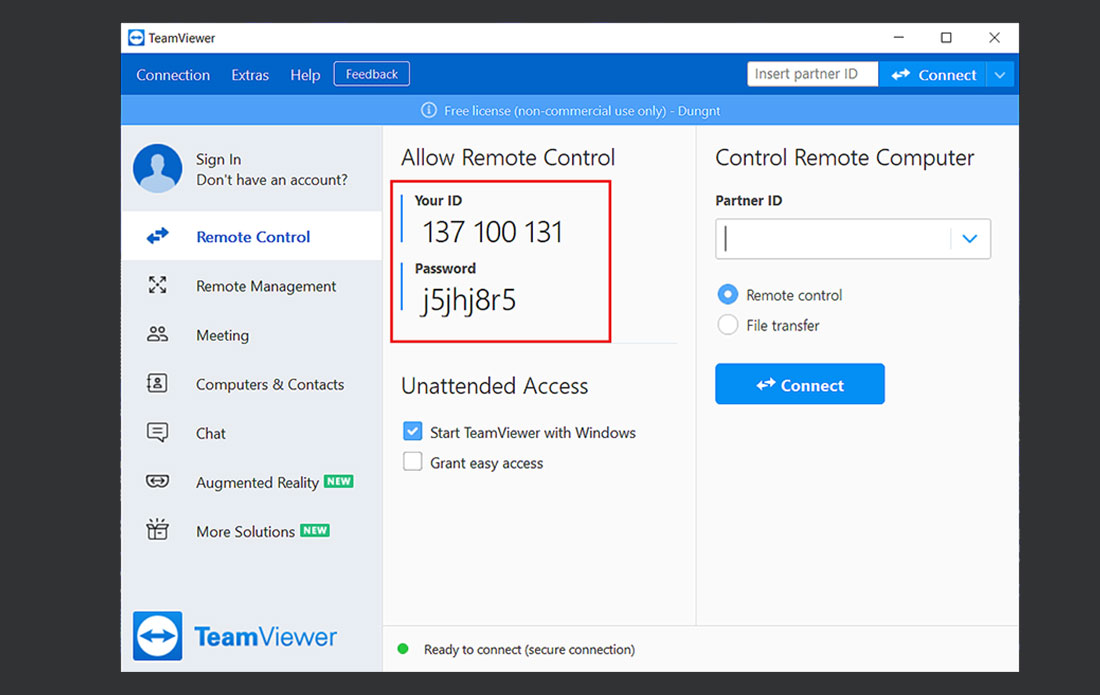
Task: Enable the Grant easy access checkbox
Action: pyautogui.click(x=412, y=461)
